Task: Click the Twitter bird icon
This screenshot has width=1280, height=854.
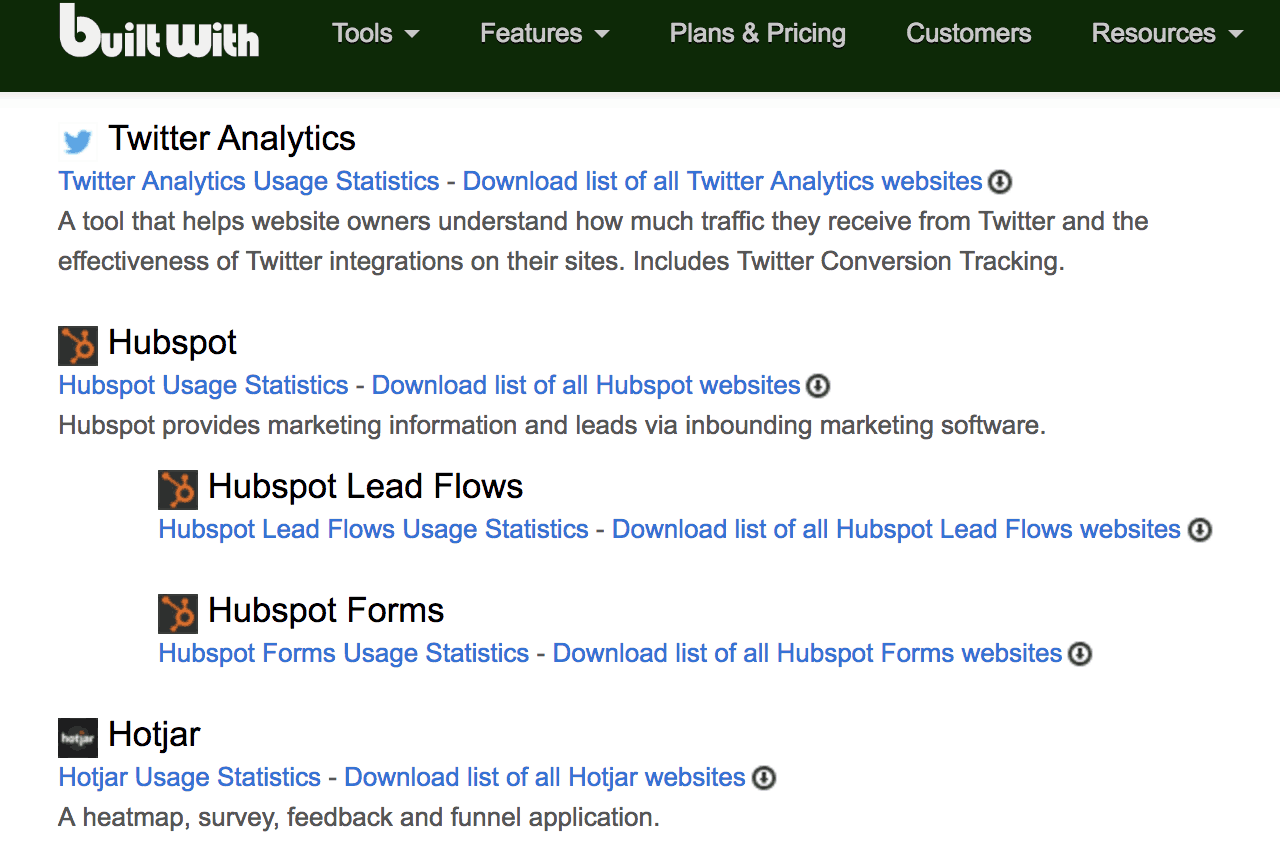Action: point(77,141)
